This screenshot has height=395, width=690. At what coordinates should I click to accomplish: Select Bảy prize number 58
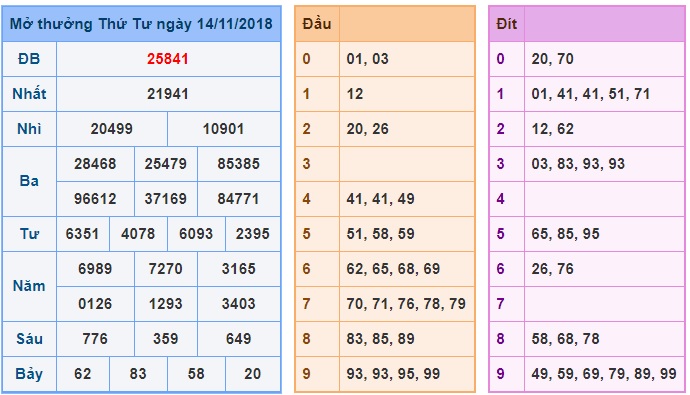pos(196,374)
